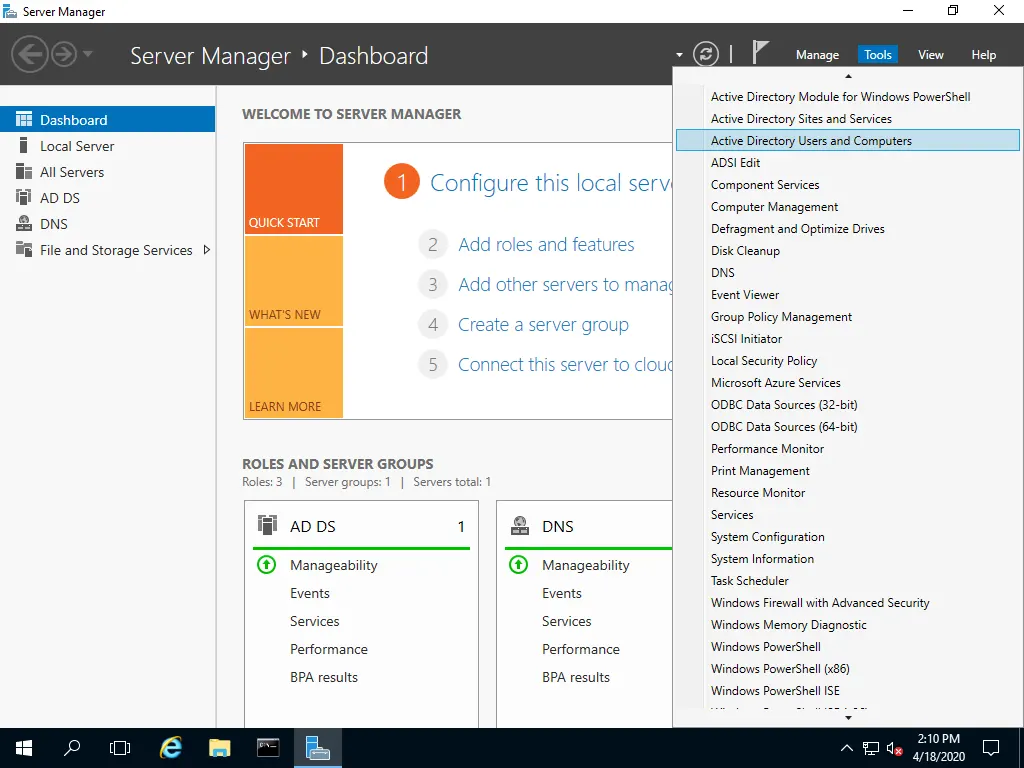Image resolution: width=1024 pixels, height=768 pixels.
Task: Open Services from the Tools menu
Action: [x=848, y=515]
